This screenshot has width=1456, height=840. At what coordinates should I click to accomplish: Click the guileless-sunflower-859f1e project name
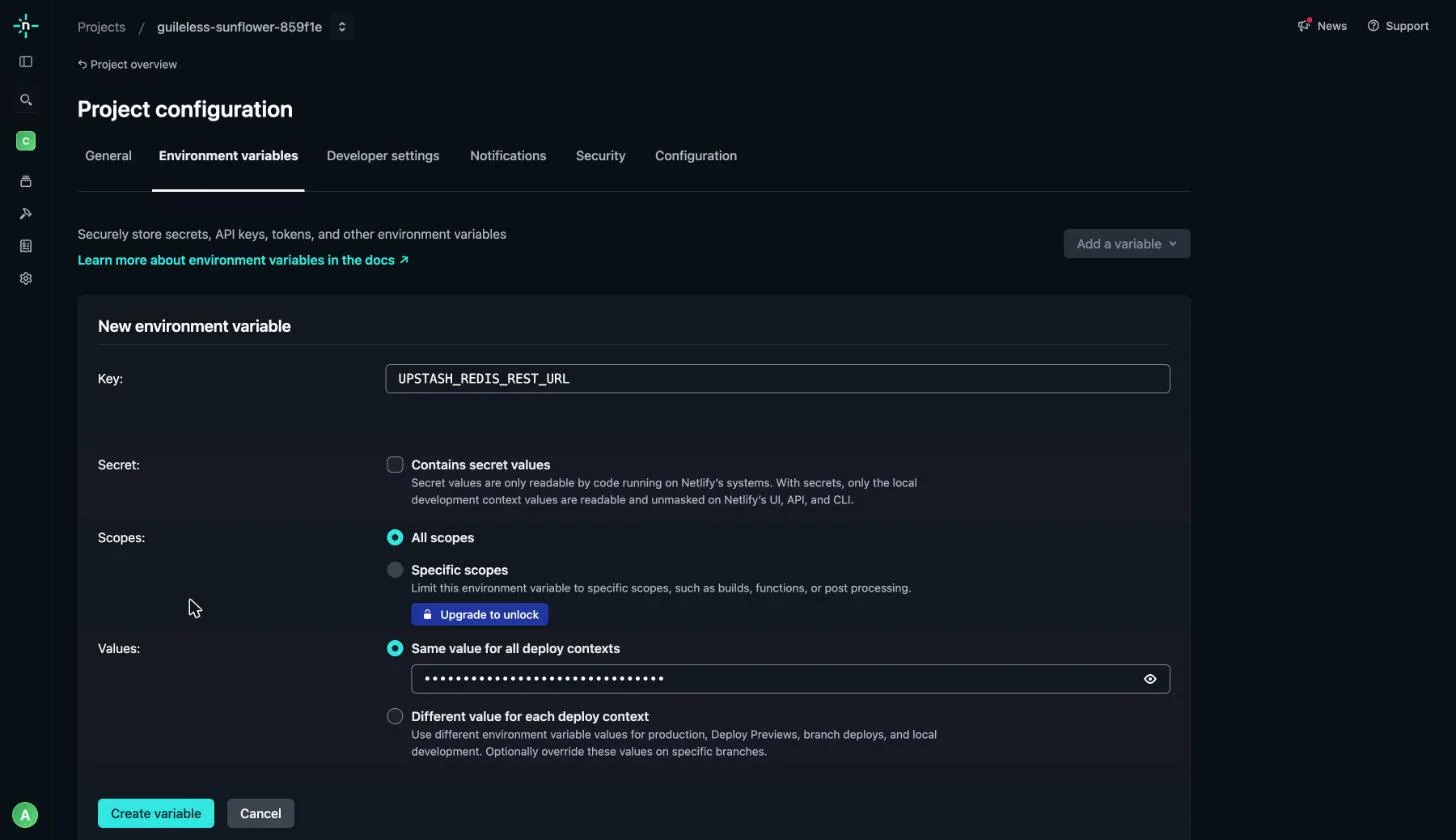click(239, 27)
